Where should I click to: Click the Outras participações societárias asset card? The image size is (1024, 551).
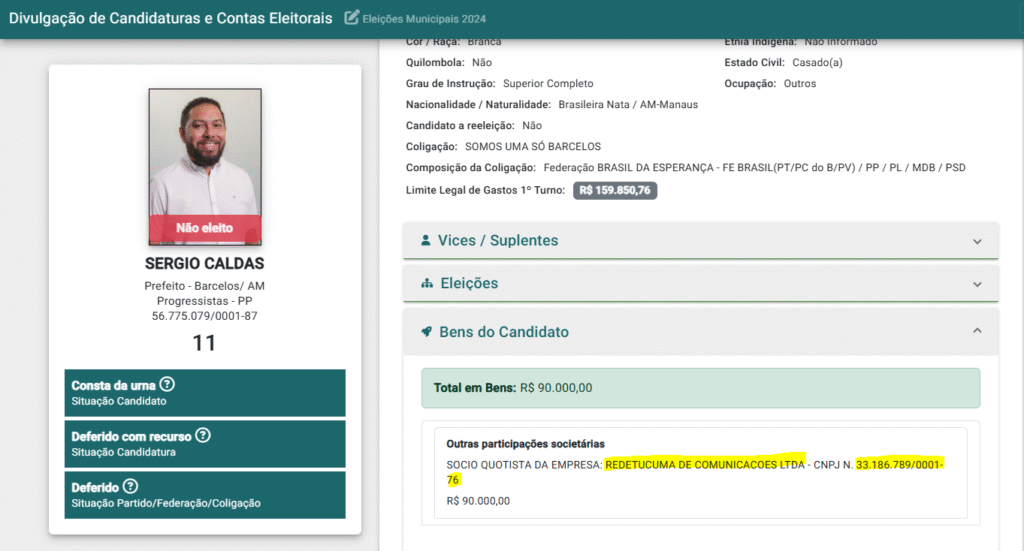[x=700, y=472]
